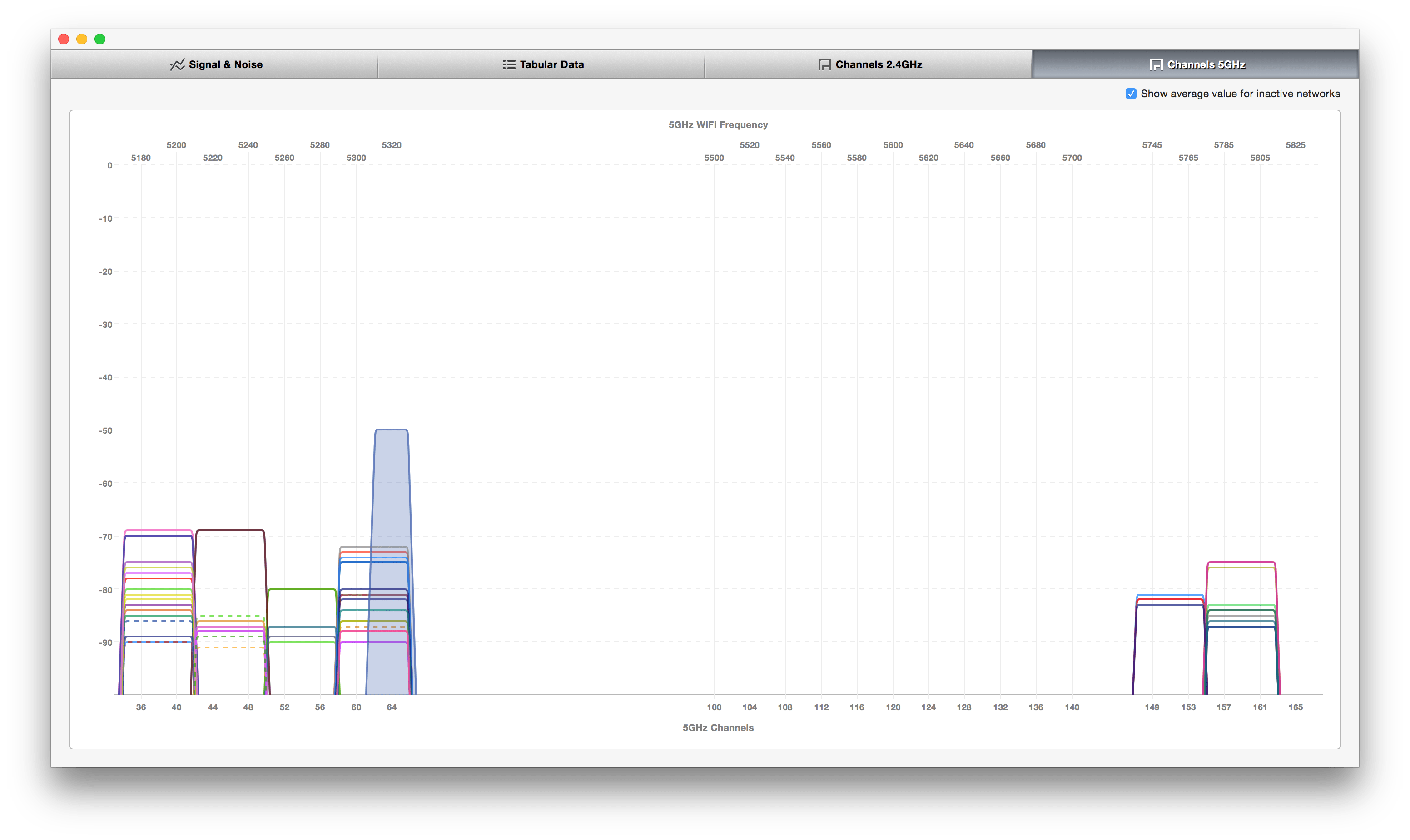Click the dark maroon curve over channels 44-48

(230, 530)
